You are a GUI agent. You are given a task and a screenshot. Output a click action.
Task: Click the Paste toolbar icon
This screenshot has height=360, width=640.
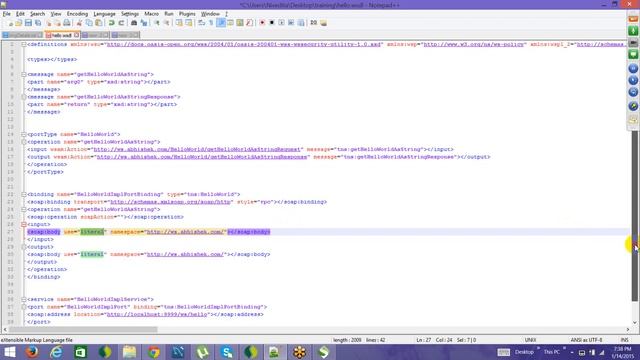[98, 23]
